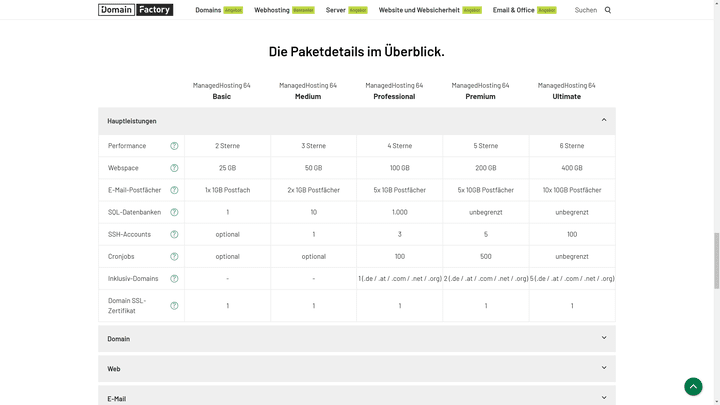Collapse the Hauptleistungen section
720x405 pixels.
click(x=357, y=121)
